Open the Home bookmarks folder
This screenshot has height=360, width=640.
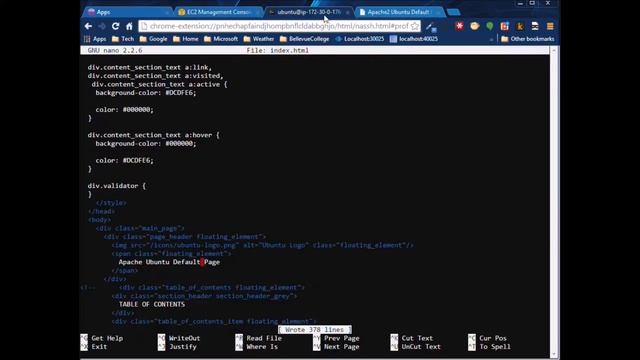coord(186,39)
